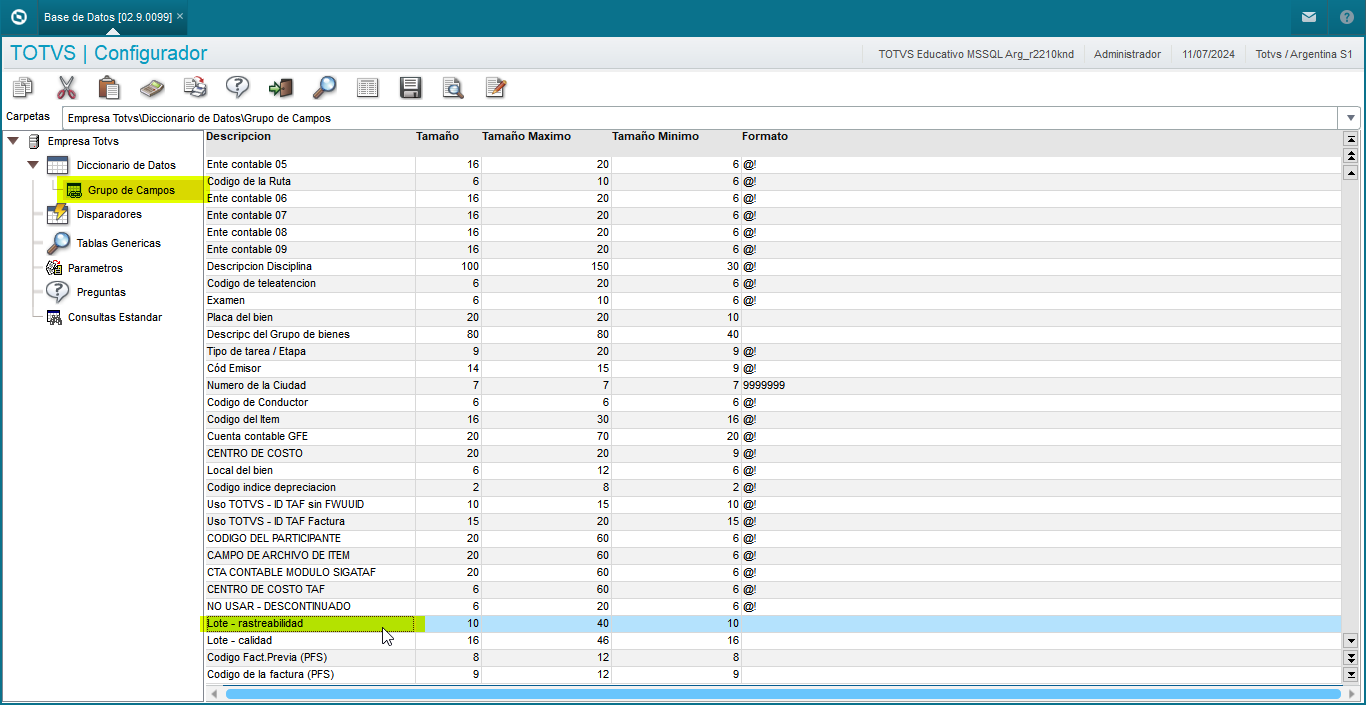Image resolution: width=1366 pixels, height=705 pixels.
Task: Click the single up arrow scroll button
Action: pyautogui.click(x=1351, y=173)
